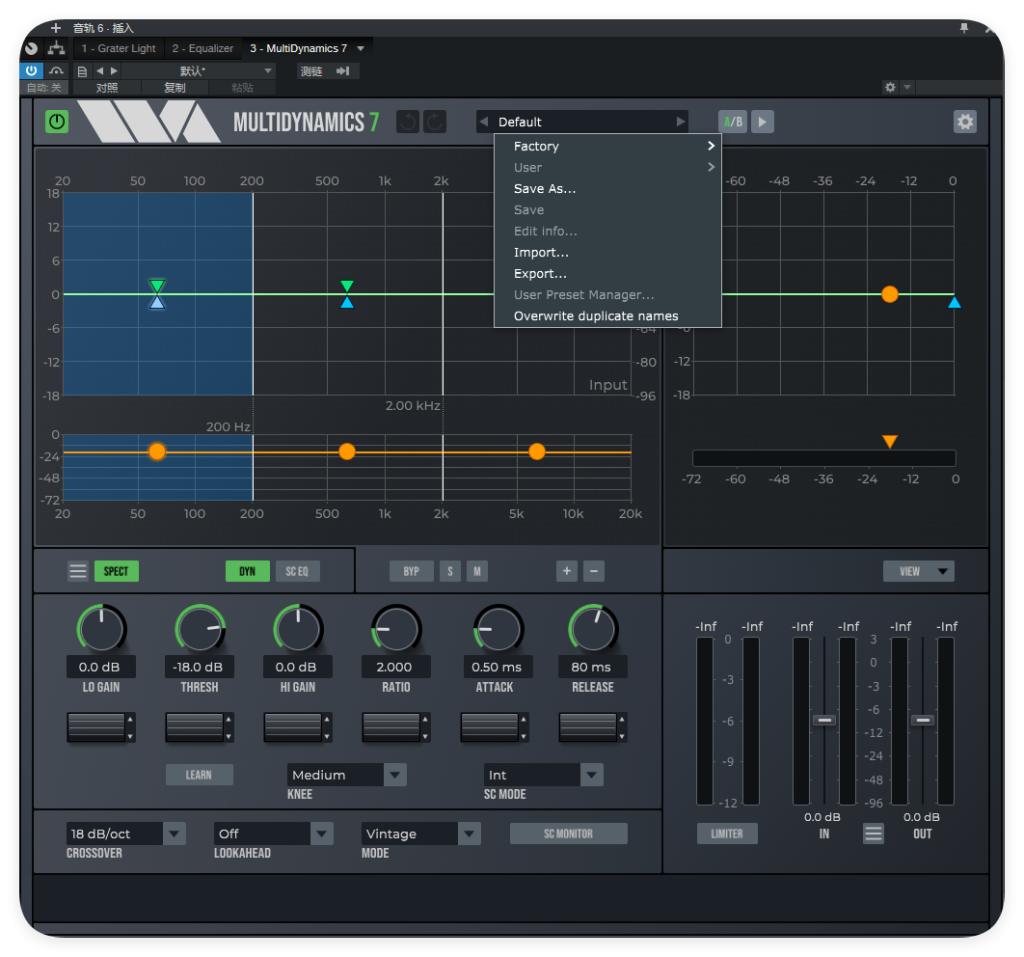
Task: Click the undo arrow beside the MultiDynamics 7 title
Action: 408,122
